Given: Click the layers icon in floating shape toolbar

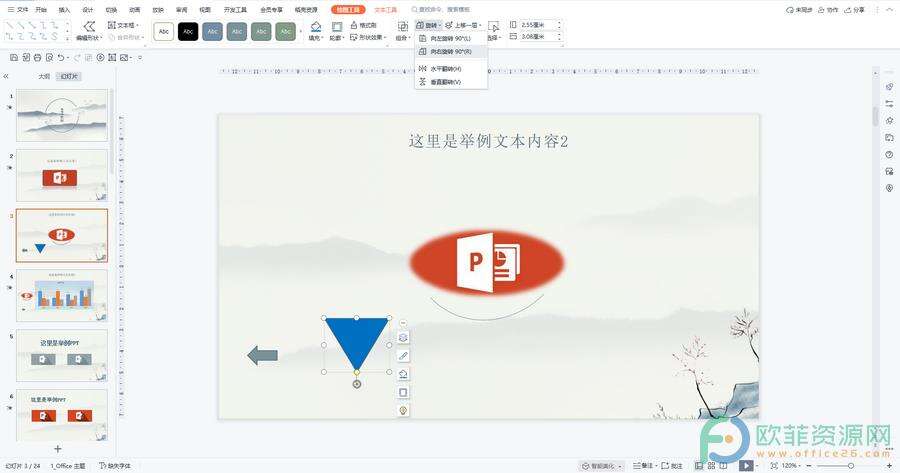Looking at the screenshot, I should pos(403,338).
